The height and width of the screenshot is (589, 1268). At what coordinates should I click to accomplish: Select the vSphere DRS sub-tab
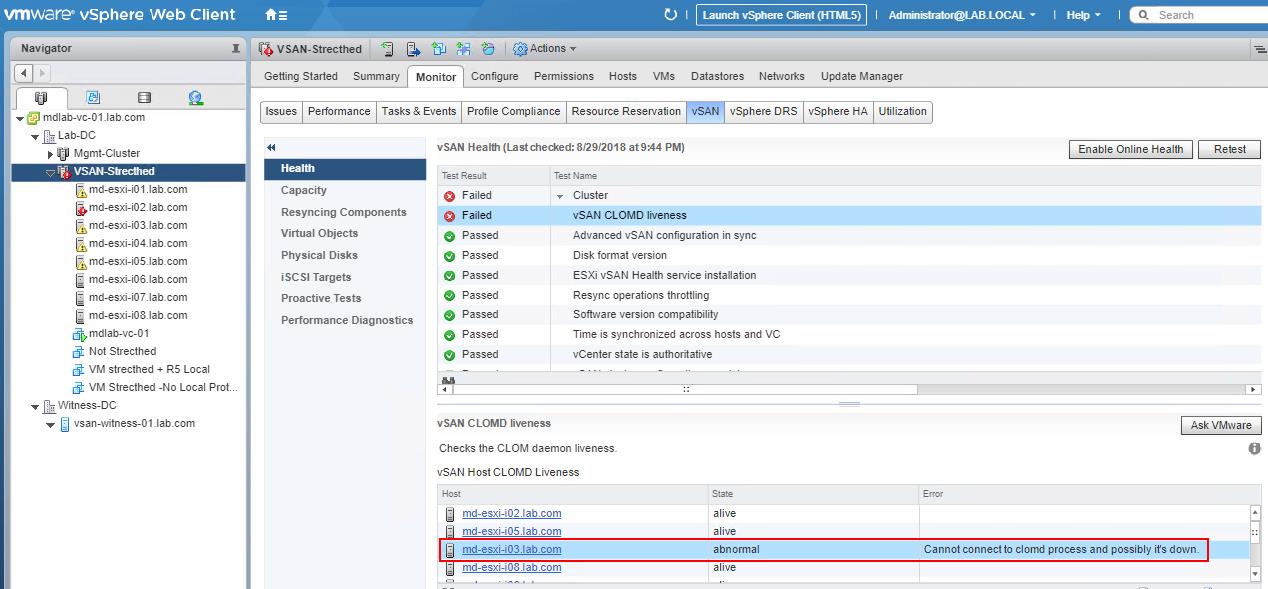[764, 112]
